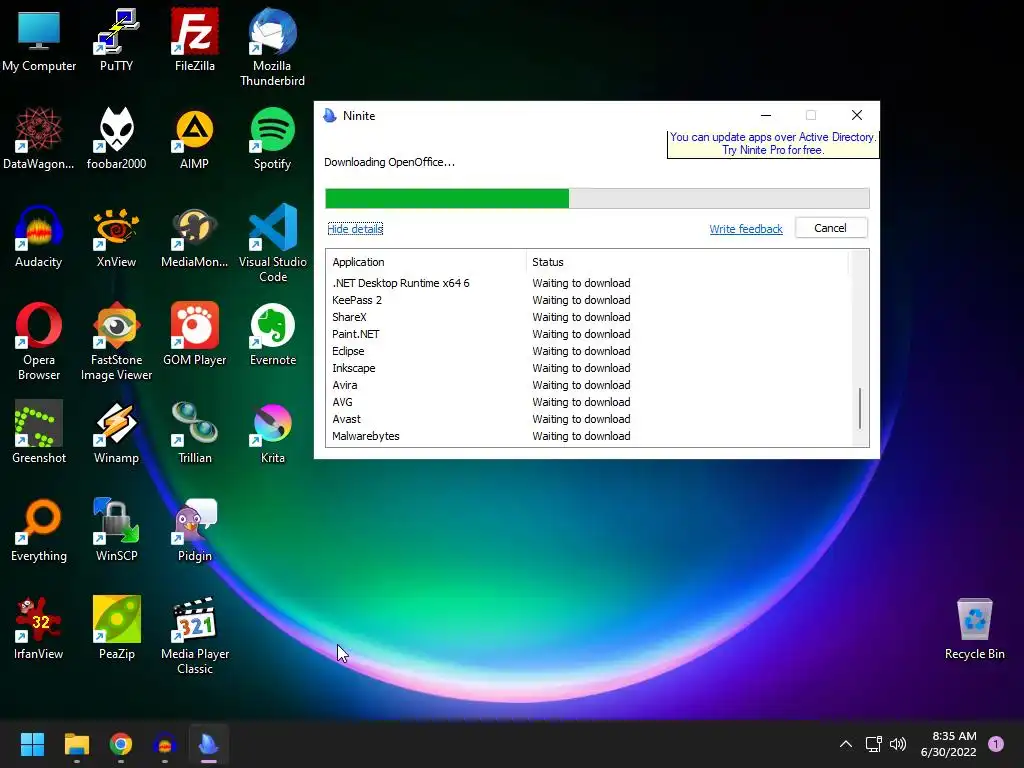Viewport: 1024px width, 768px height.
Task: Select the Visual Studio Code shortcut
Action: pyautogui.click(x=272, y=243)
